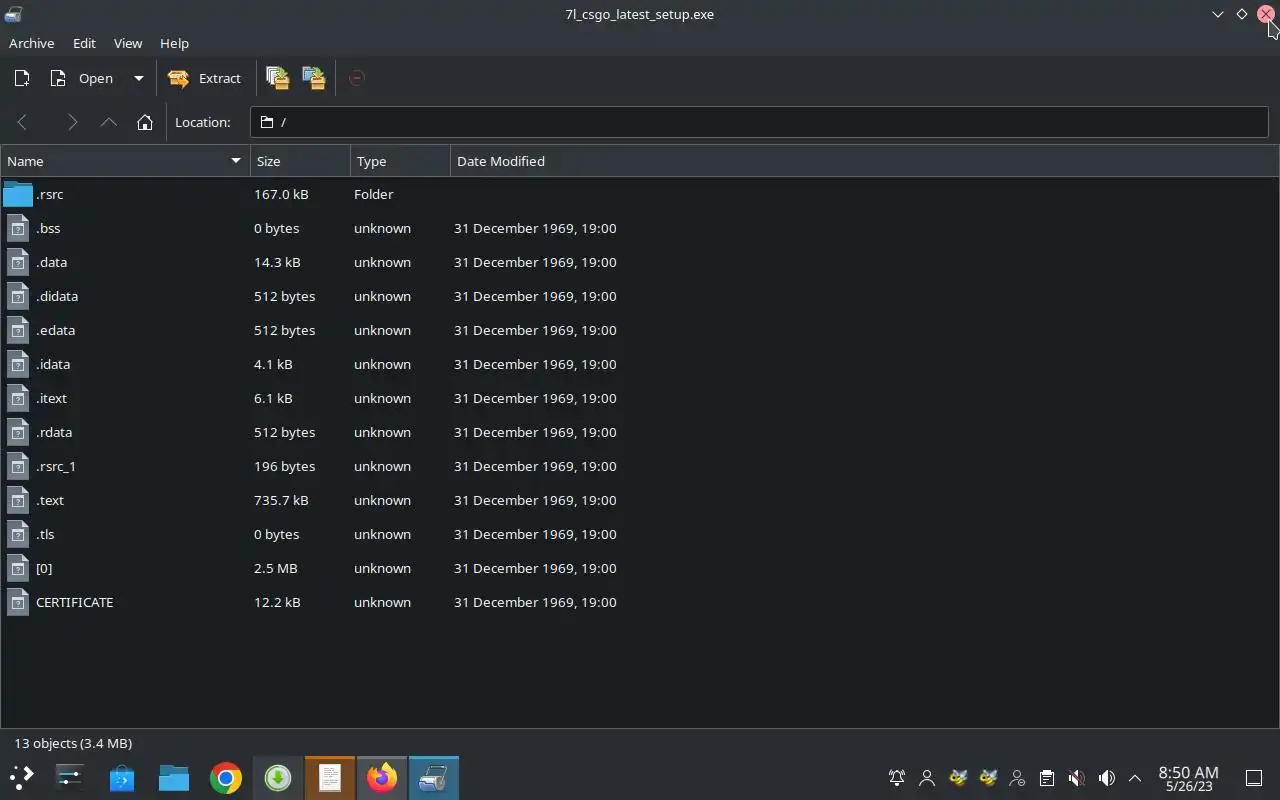Click the Extract toolbar button

[205, 78]
